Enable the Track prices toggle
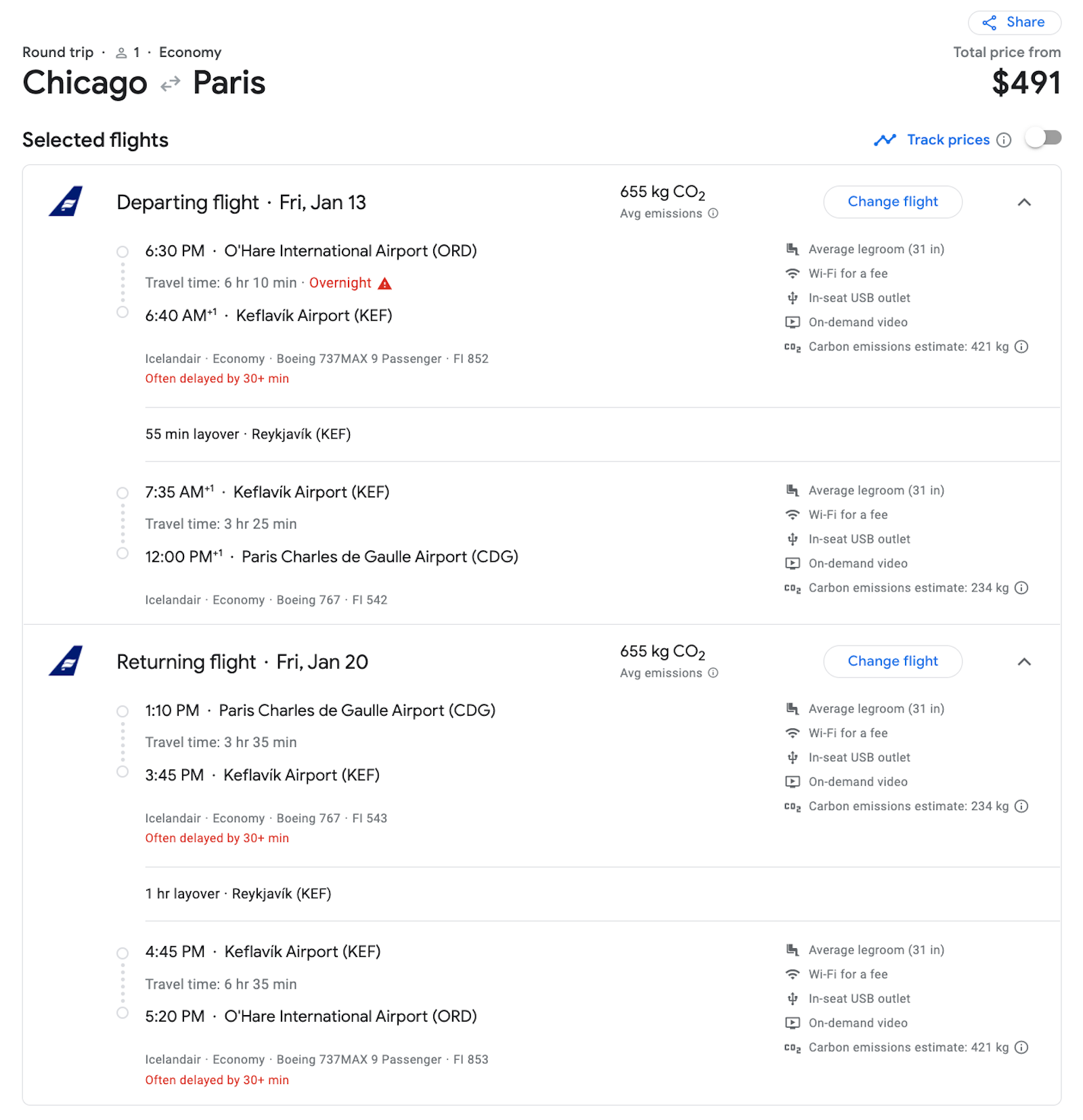Viewport: 1083px width, 1120px height. click(x=1043, y=138)
